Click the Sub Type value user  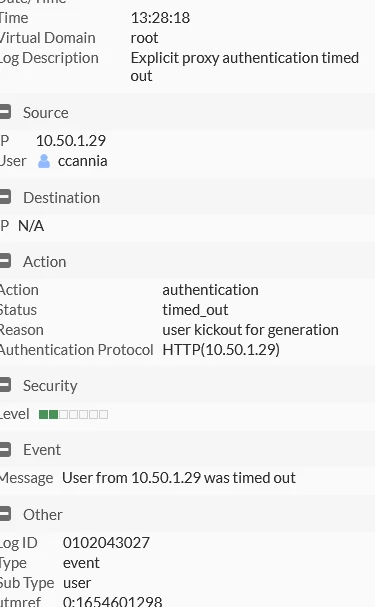pyautogui.click(x=77, y=583)
